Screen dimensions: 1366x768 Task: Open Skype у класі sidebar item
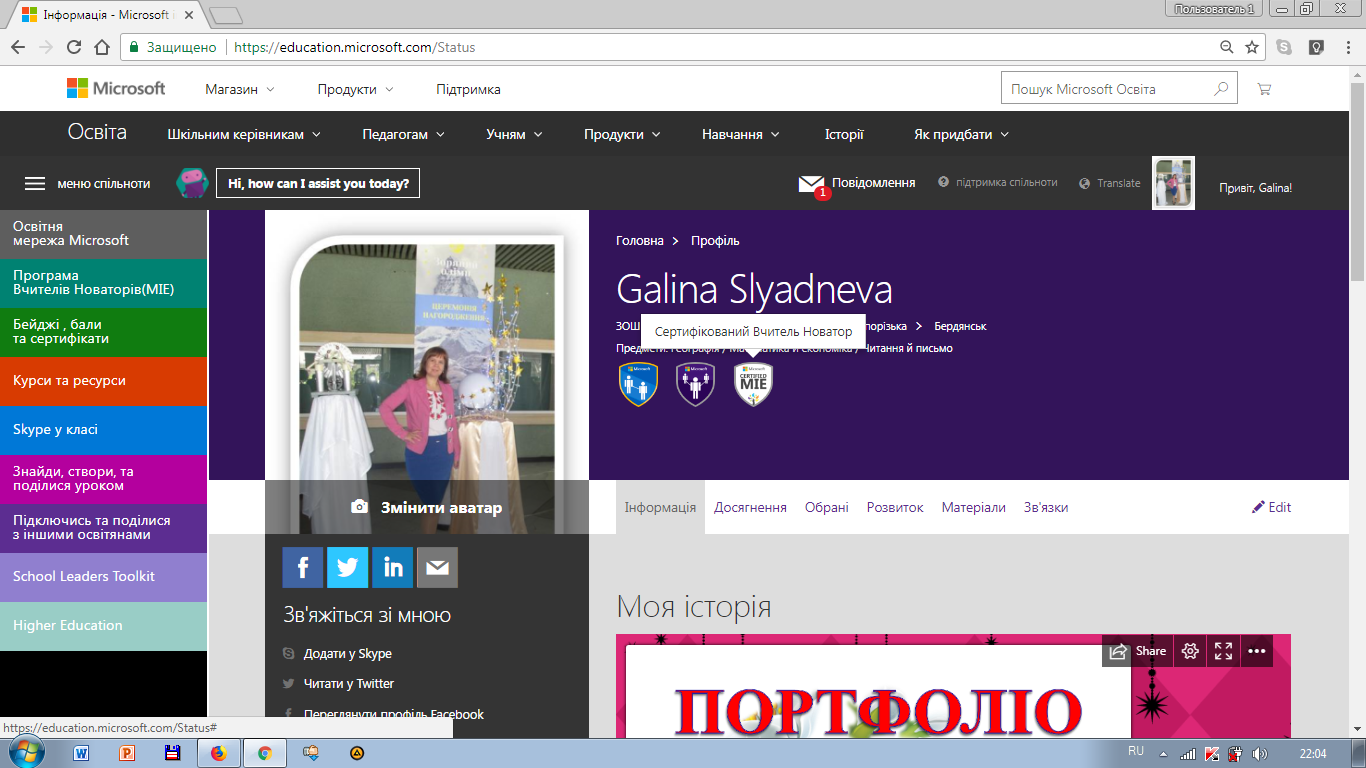coord(104,430)
